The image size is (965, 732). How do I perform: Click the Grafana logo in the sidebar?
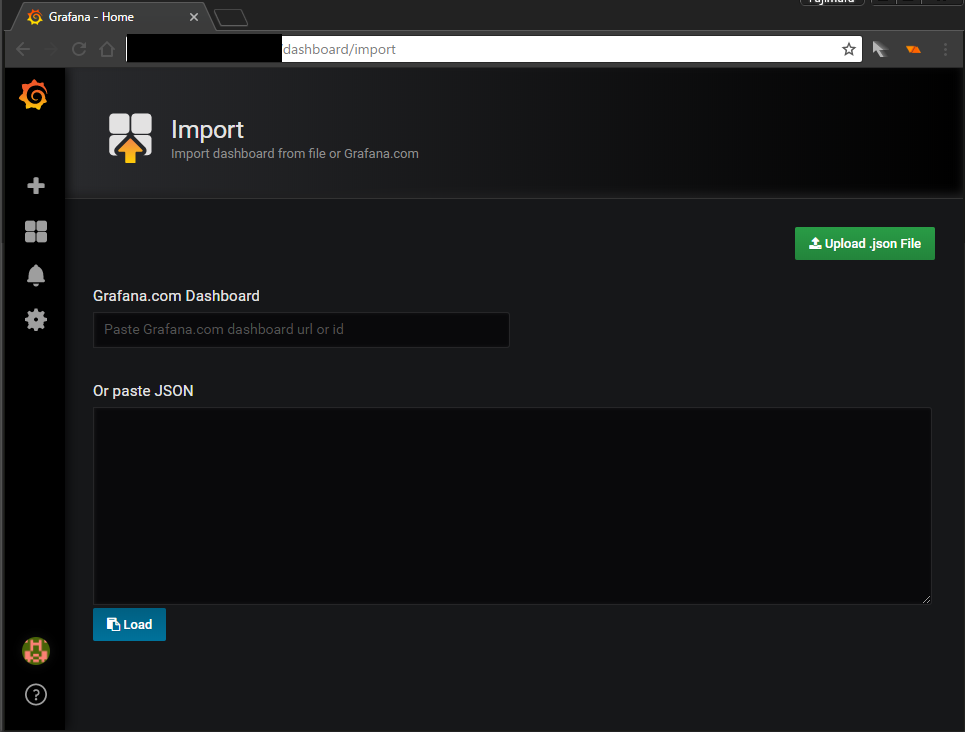[33, 95]
